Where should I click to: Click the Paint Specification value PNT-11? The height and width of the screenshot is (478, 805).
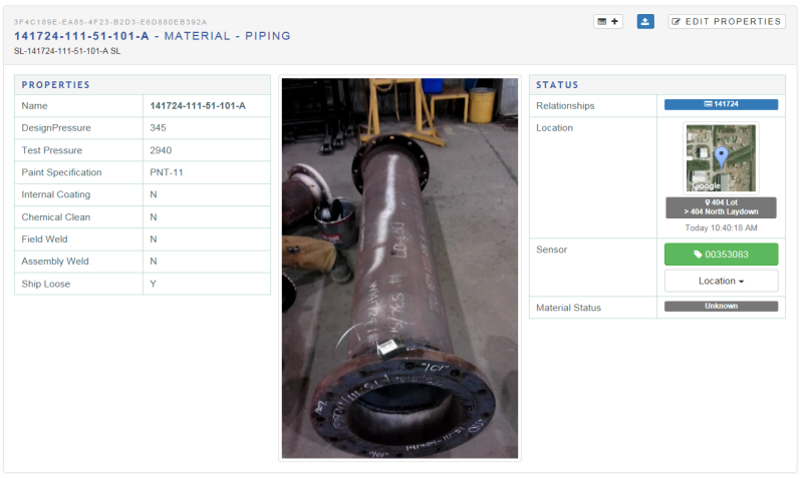[166, 172]
